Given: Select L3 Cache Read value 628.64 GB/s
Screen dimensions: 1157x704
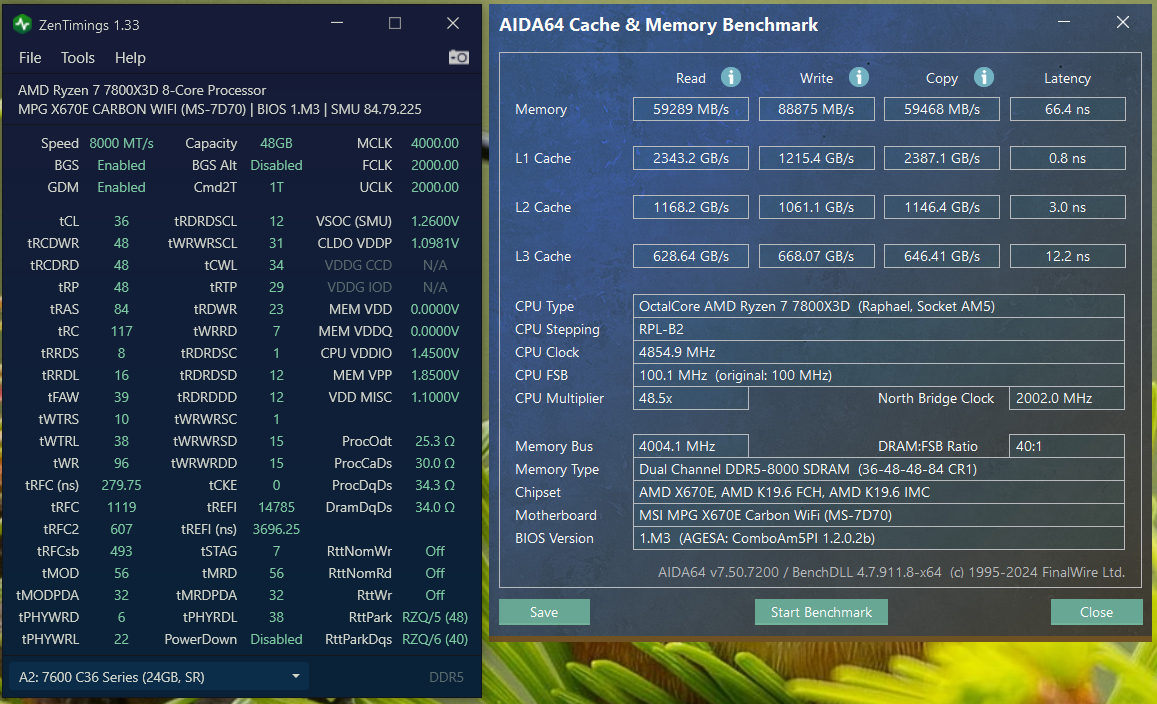Looking at the screenshot, I should (x=691, y=256).
